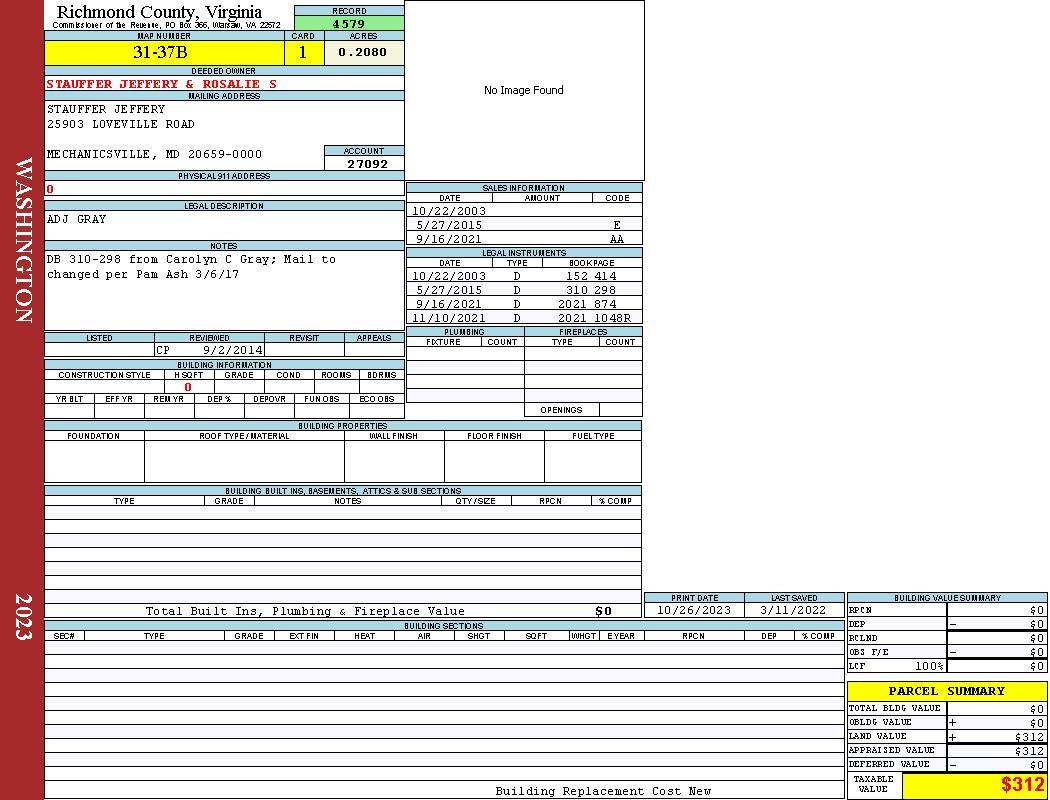Image resolution: width=1050 pixels, height=800 pixels.
Task: Click the reviewed date 9/2/2014
Action: (232, 351)
